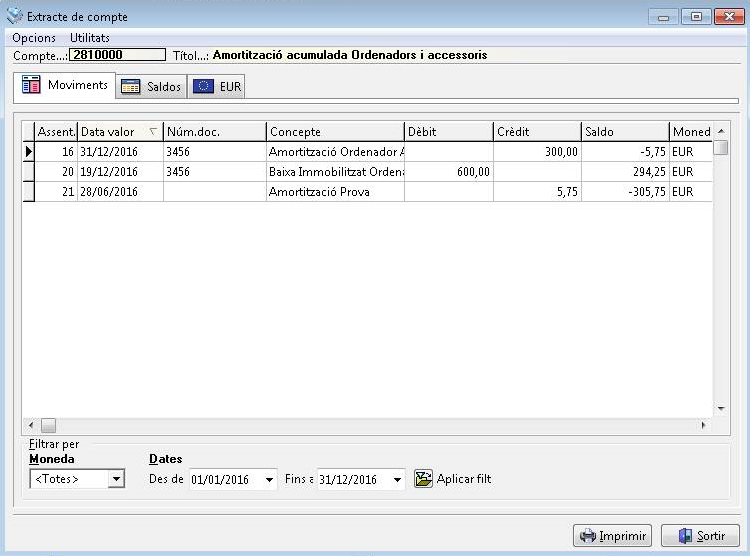The image size is (750, 556).
Task: Click the horizontal scrollbar left arrow
Action: coord(31,425)
